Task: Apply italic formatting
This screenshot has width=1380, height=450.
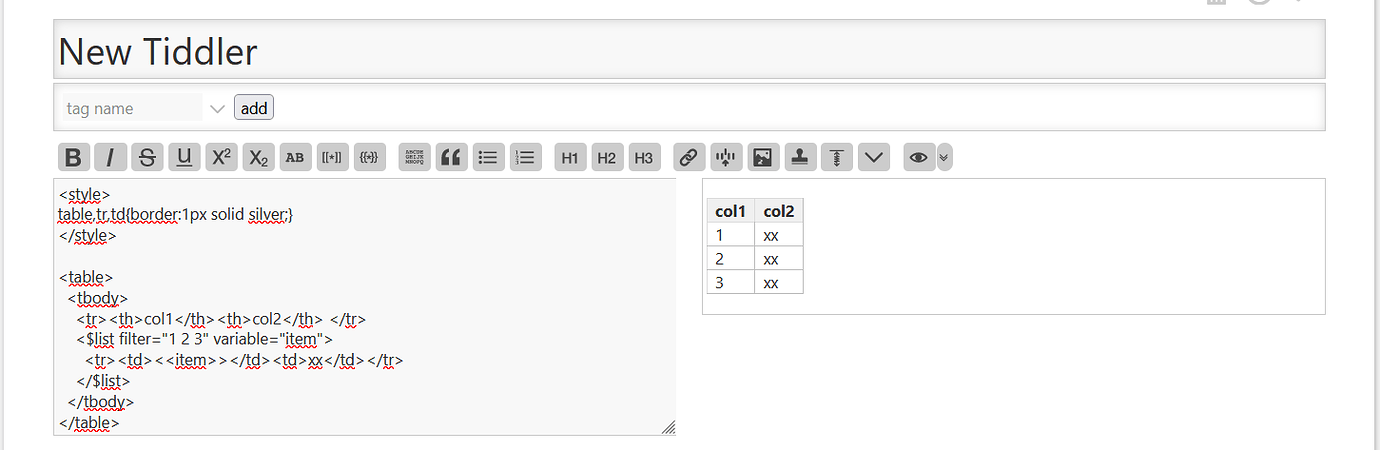Action: [x=111, y=157]
